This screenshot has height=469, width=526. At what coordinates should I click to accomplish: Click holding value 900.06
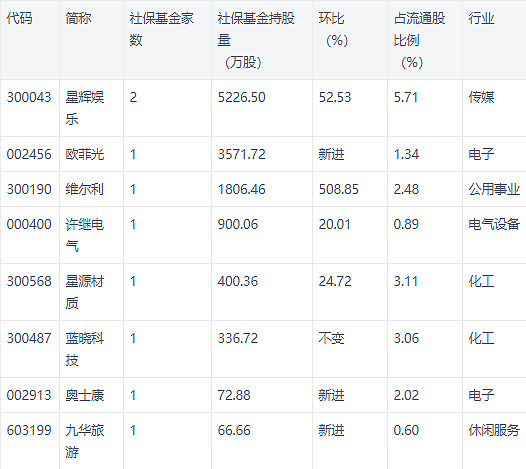238,224
